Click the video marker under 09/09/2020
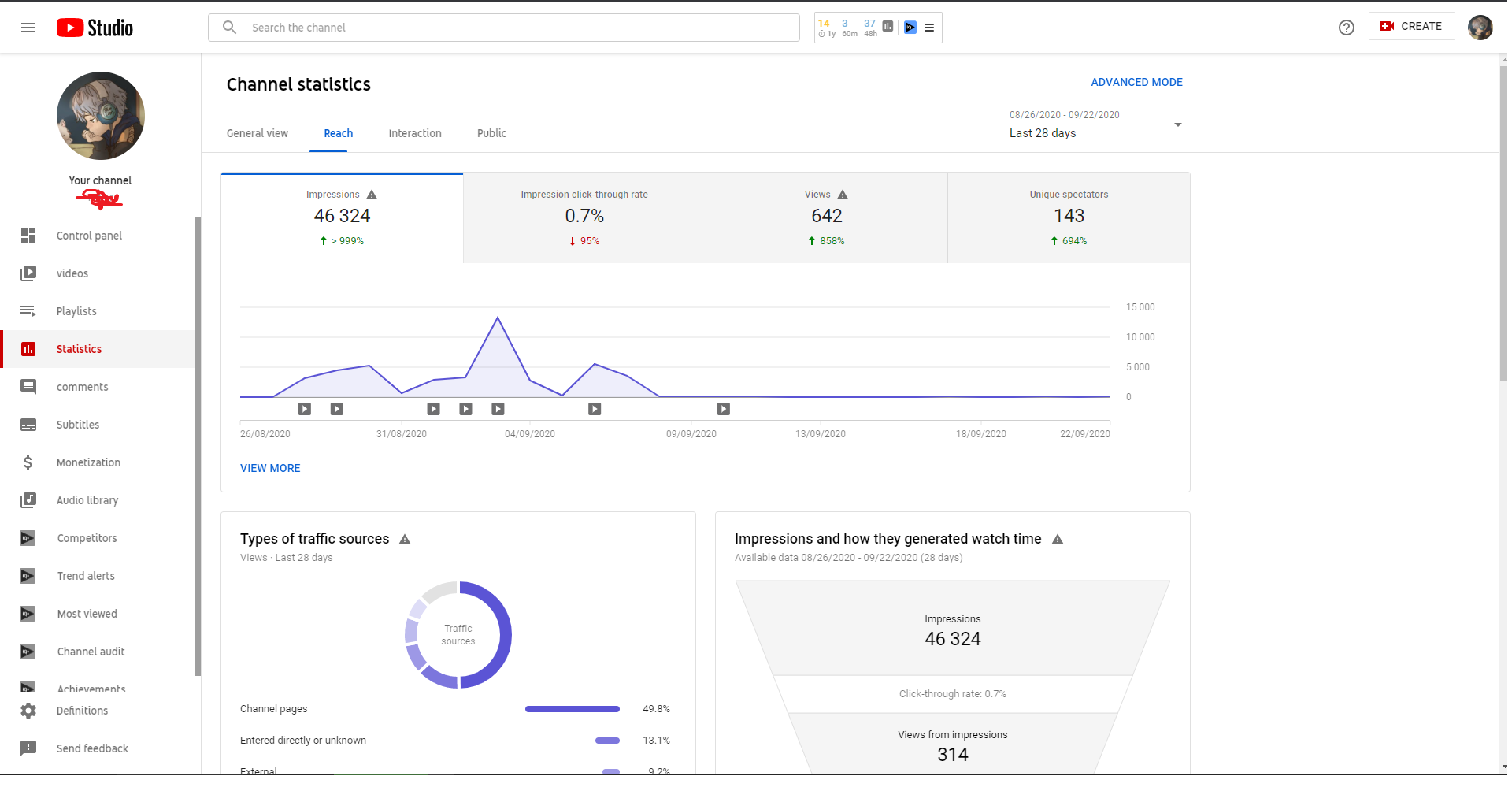Screen dimensions: 1512x791 (724, 409)
